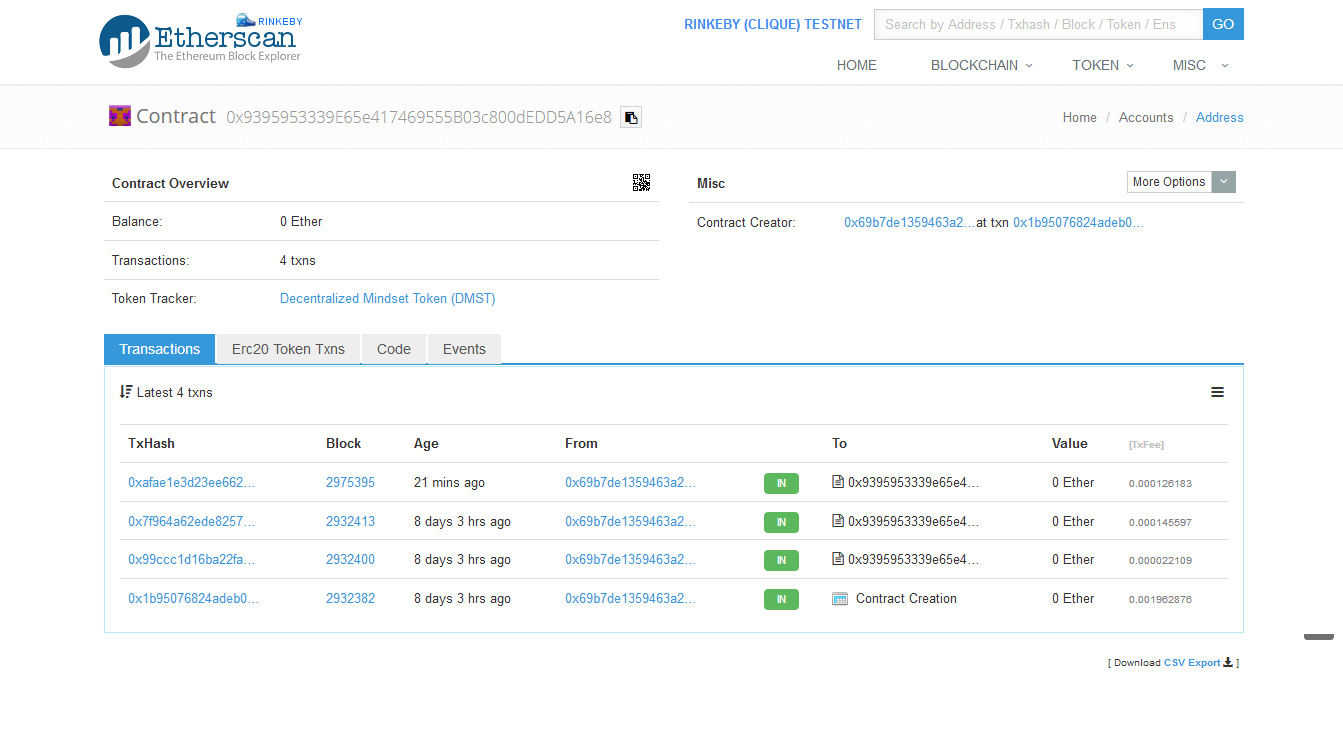Viewport: 1343px width, 737px height.
Task: Click the IN badge for block 2932400
Action: [781, 560]
